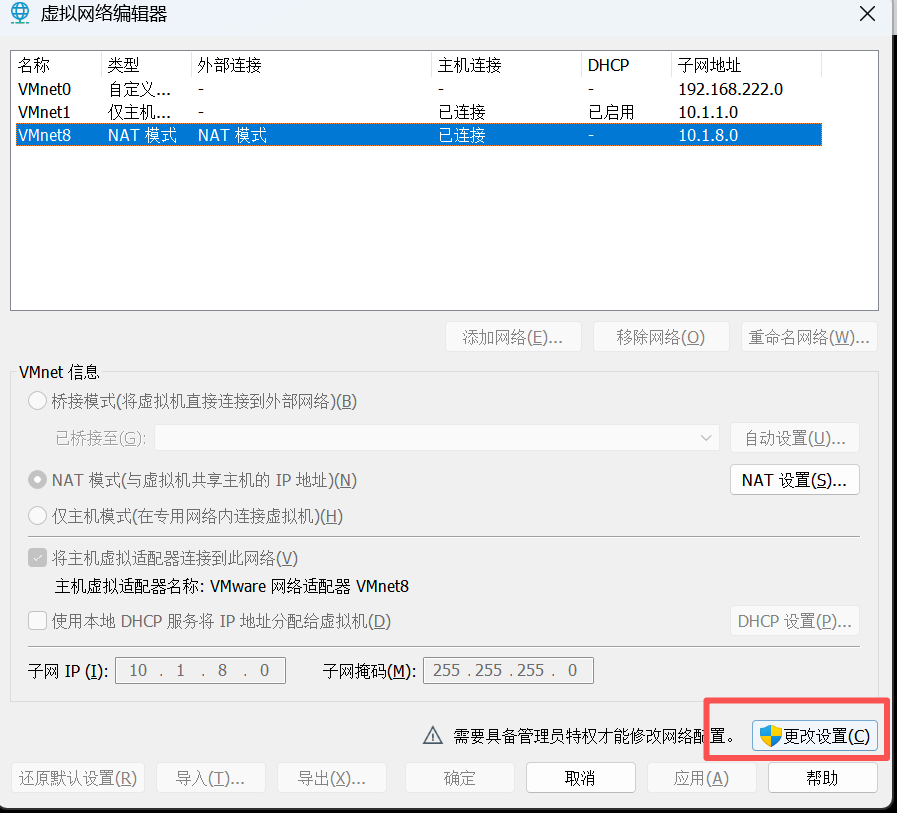Screen dimensions: 897x813
Task: Click the 类型 column header
Action: [146, 65]
